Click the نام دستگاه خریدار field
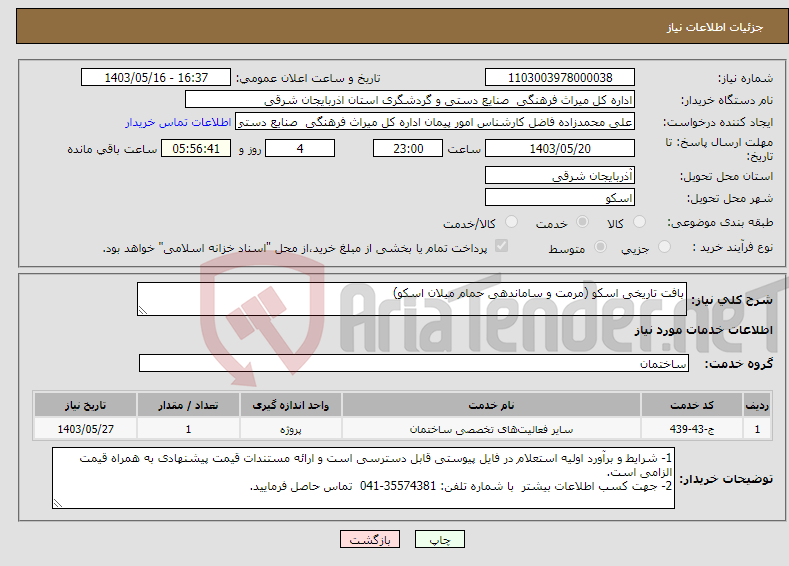 coord(410,100)
